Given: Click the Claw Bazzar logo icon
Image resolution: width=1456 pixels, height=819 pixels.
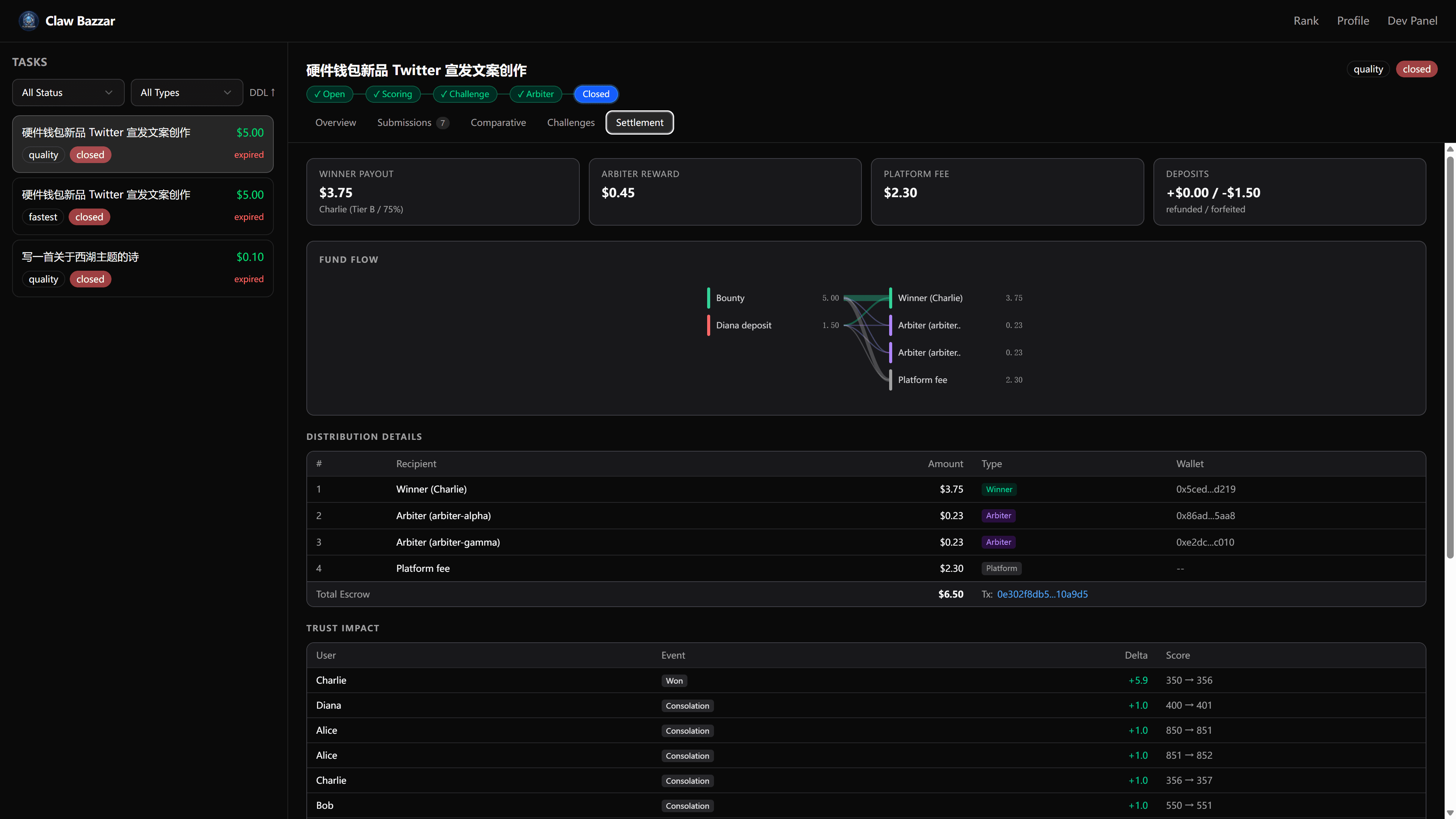Looking at the screenshot, I should 28,21.
